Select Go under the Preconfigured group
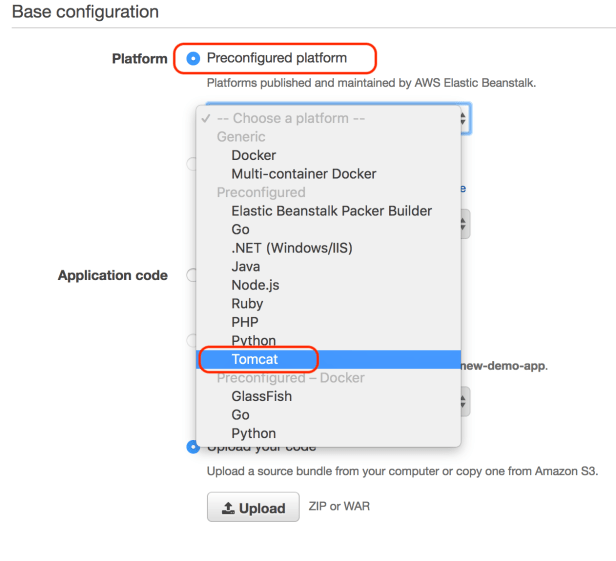This screenshot has width=616, height=561. point(241,229)
